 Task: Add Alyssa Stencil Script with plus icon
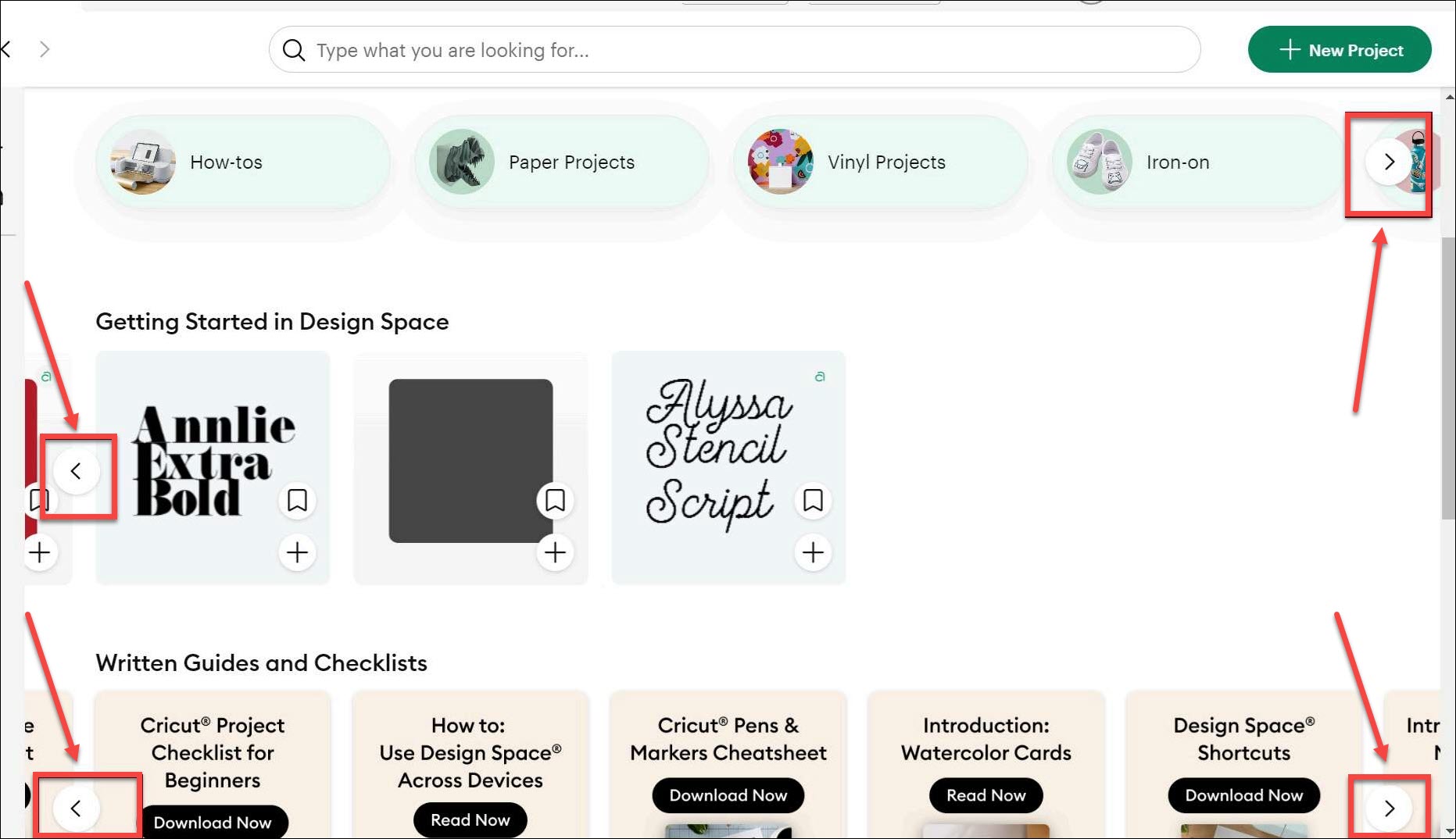[813, 553]
